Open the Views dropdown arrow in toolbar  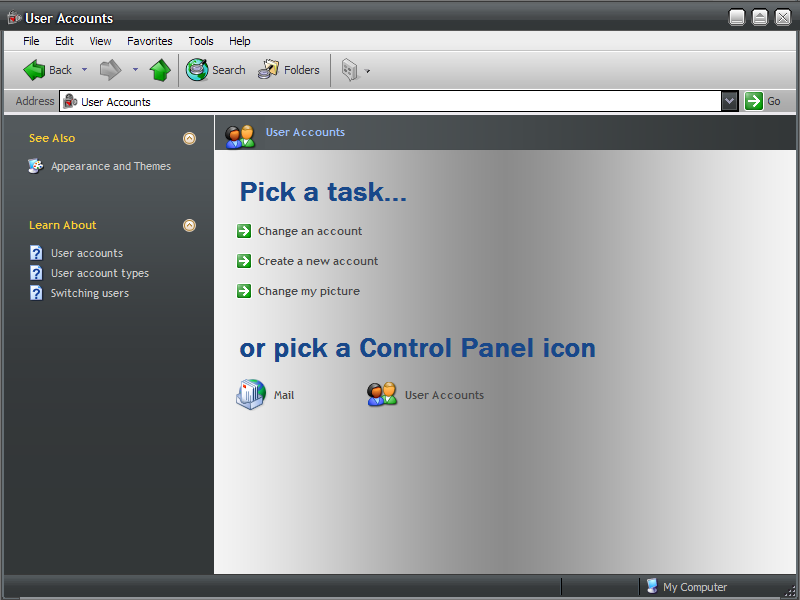[368, 71]
